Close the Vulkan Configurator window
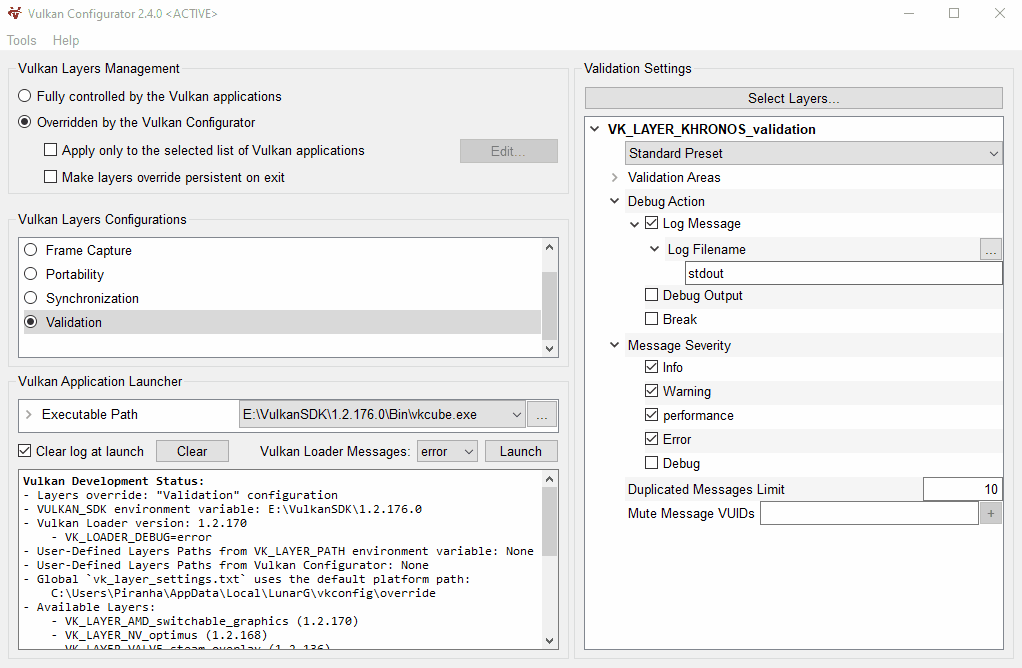Viewport: 1022px width, 668px height. (1000, 13)
